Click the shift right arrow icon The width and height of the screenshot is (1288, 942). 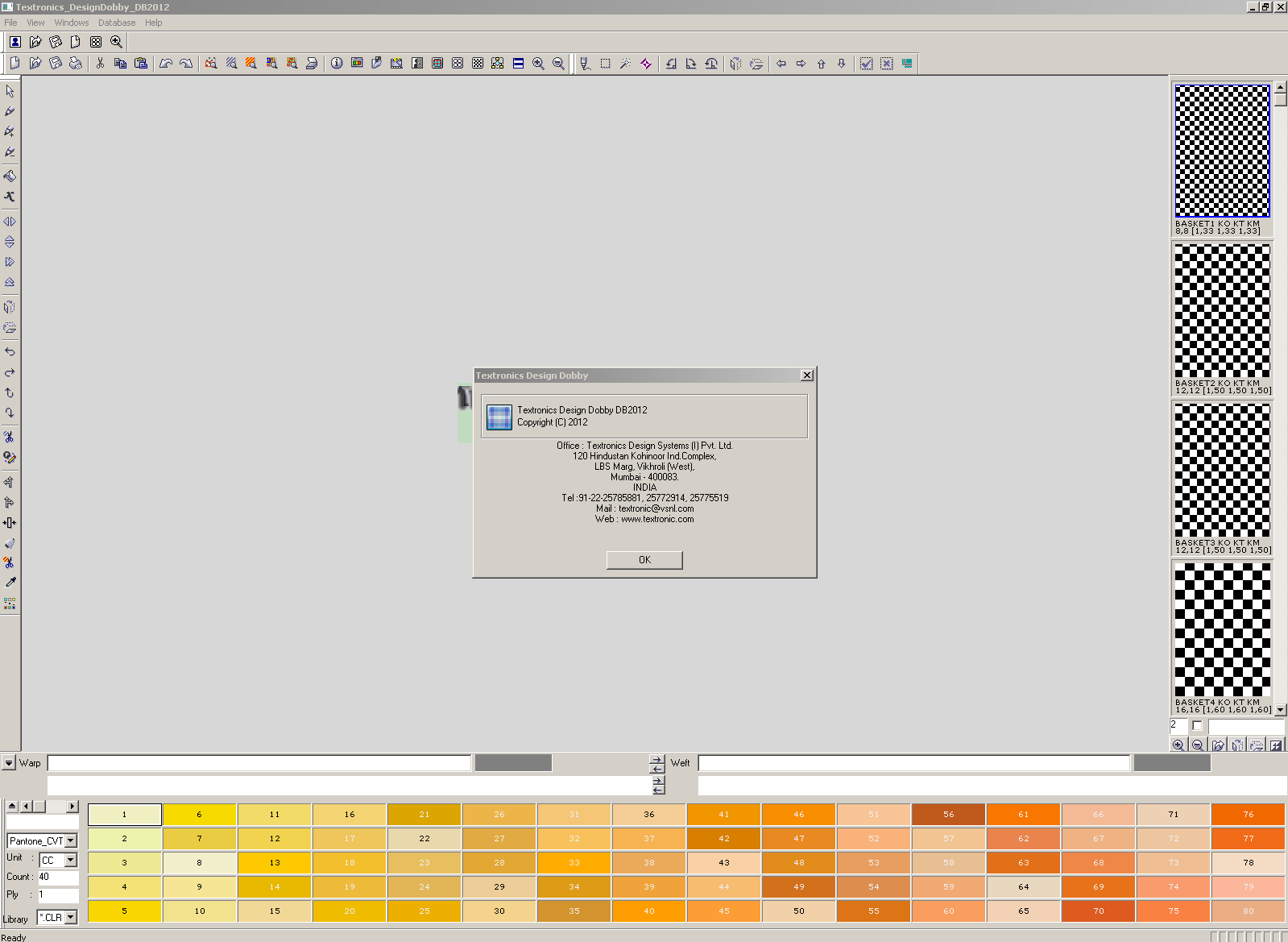tap(801, 64)
